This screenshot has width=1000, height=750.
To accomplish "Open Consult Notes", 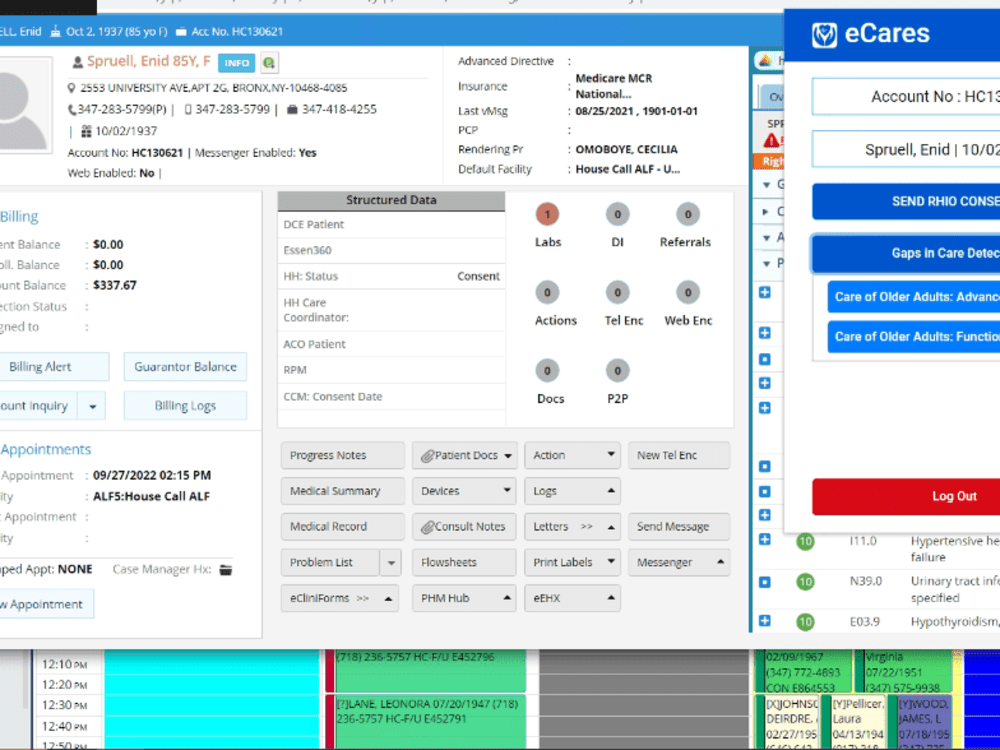I will pos(464,527).
